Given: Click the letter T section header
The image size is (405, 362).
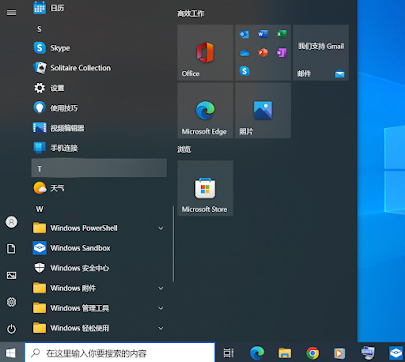Looking at the screenshot, I should pos(99,168).
